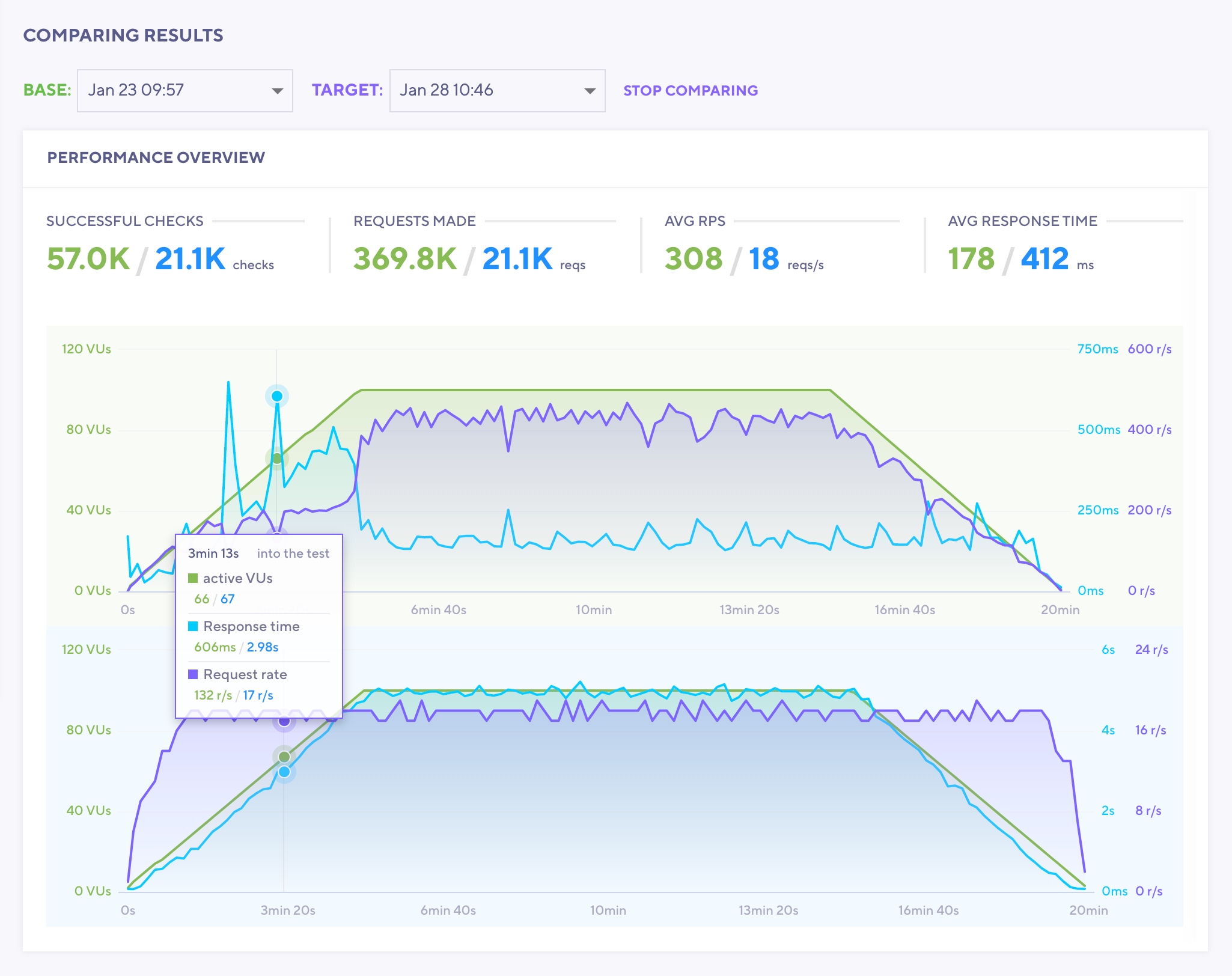
Task: Click cyan Response time legend square in tooltip
Action: 193,626
